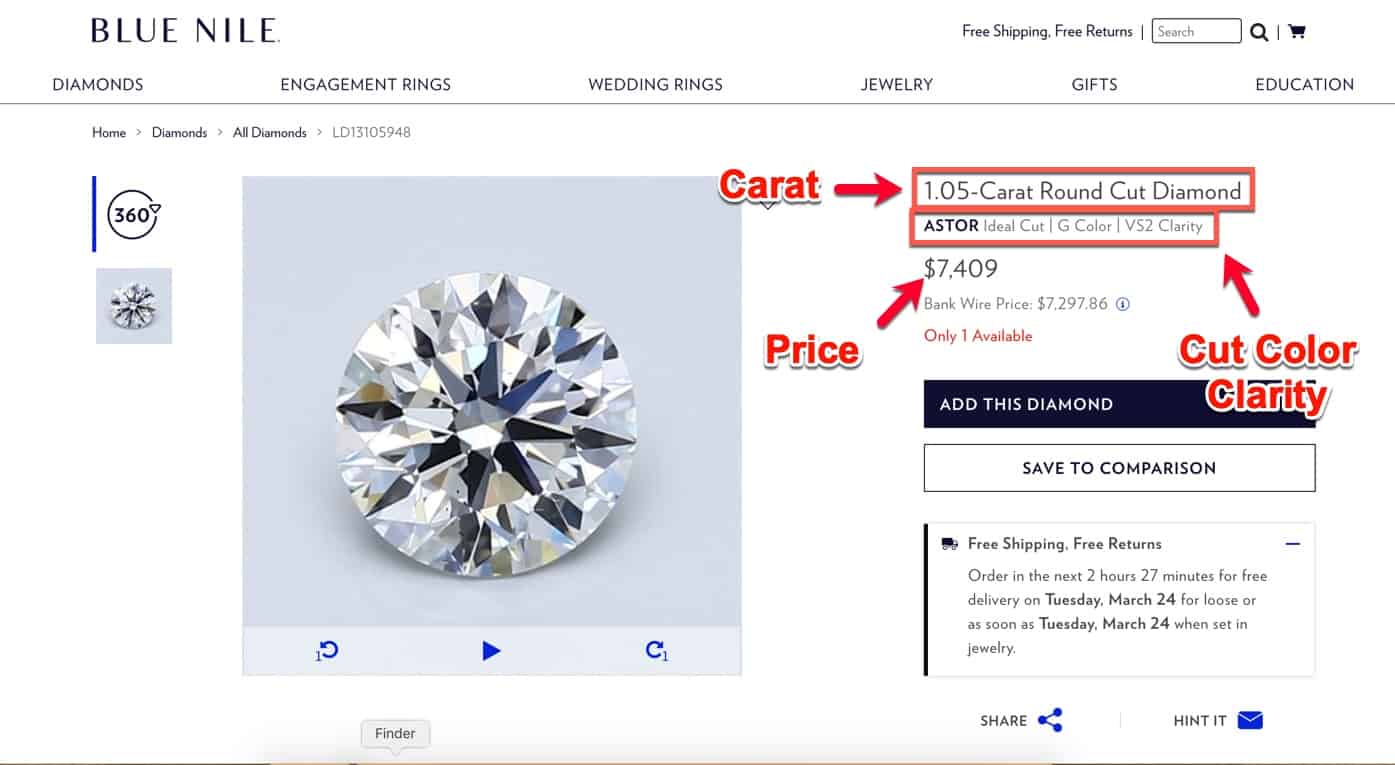Open the search magnifying glass icon
1395x765 pixels.
pos(1259,31)
